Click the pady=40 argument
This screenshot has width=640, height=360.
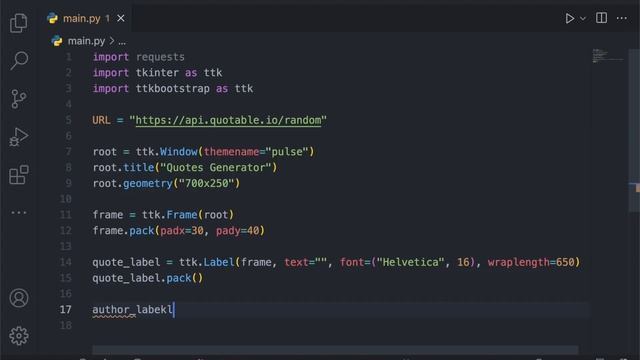tap(238, 231)
